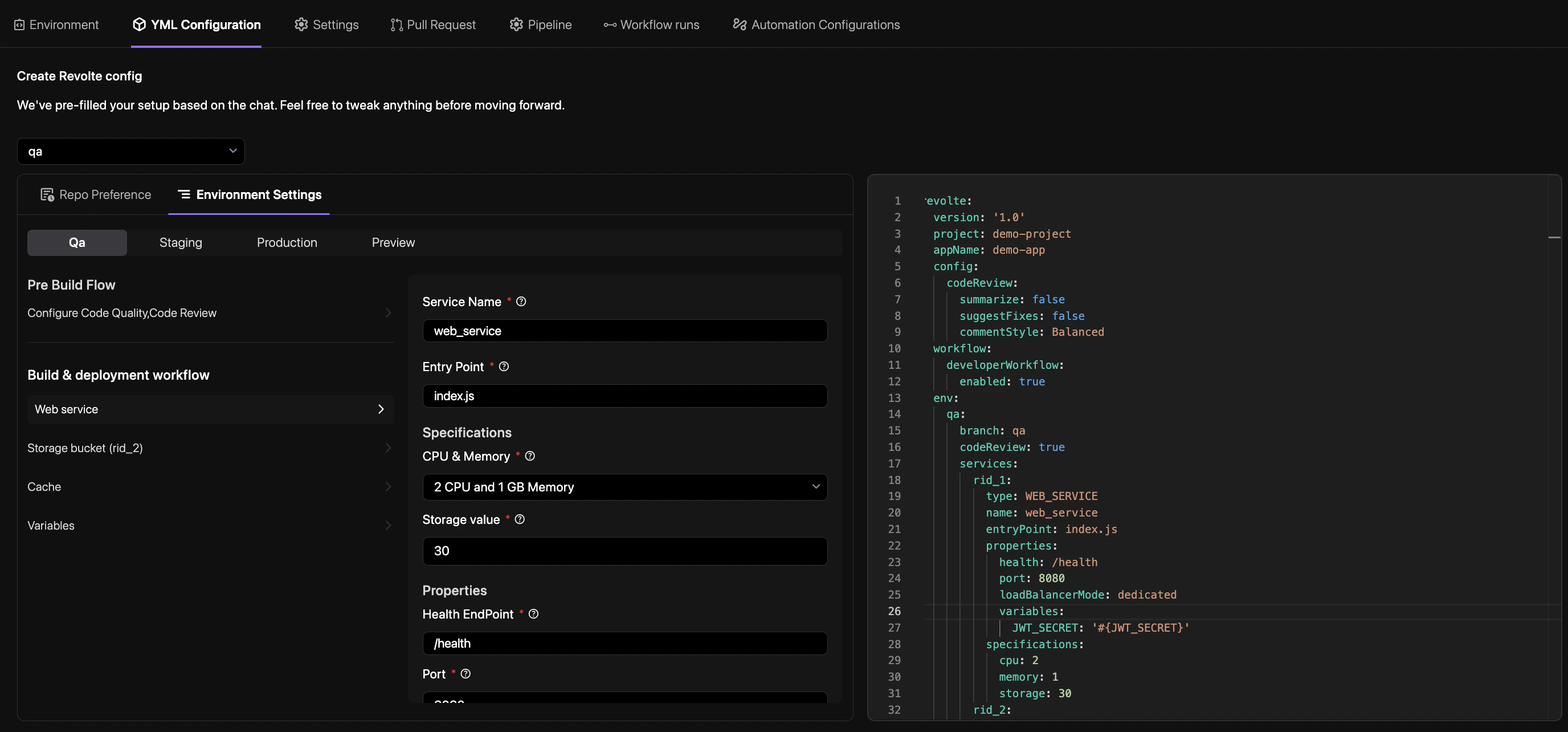This screenshot has height=732, width=1568.
Task: Click 'project: demo-project' line in editor
Action: click(1002, 234)
